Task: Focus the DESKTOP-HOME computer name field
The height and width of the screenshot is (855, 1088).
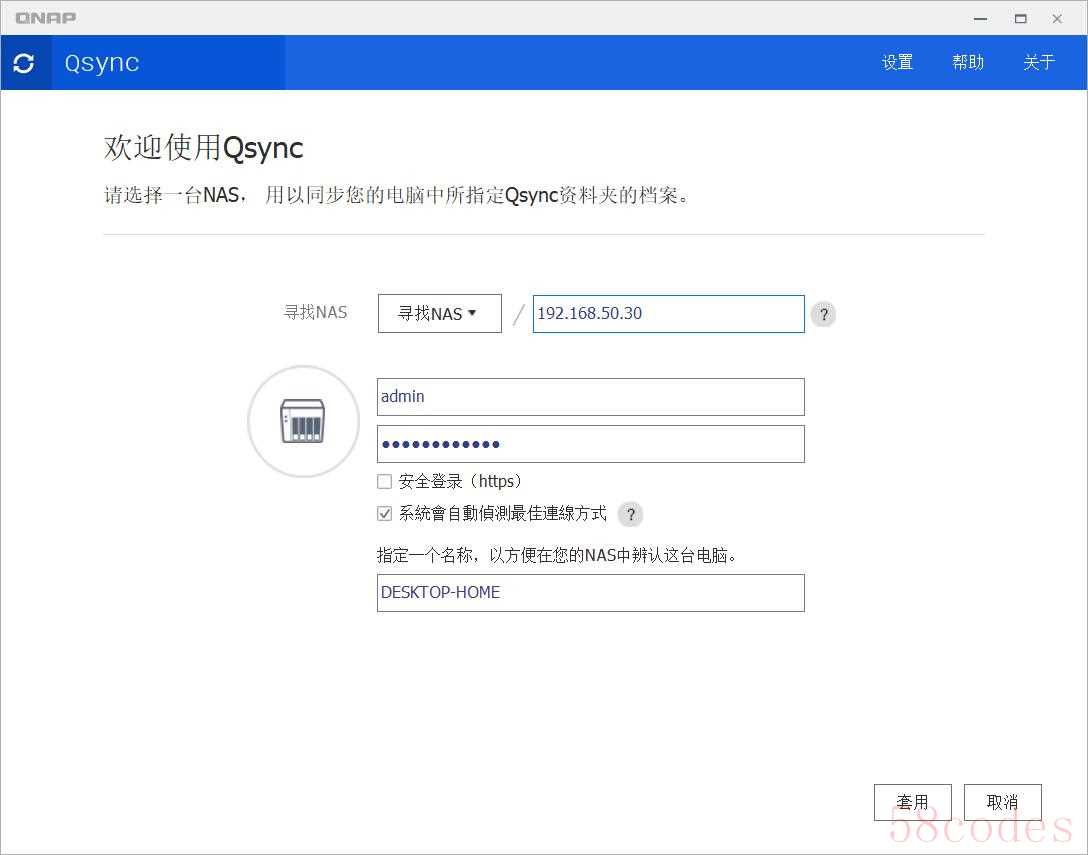Action: [x=591, y=593]
